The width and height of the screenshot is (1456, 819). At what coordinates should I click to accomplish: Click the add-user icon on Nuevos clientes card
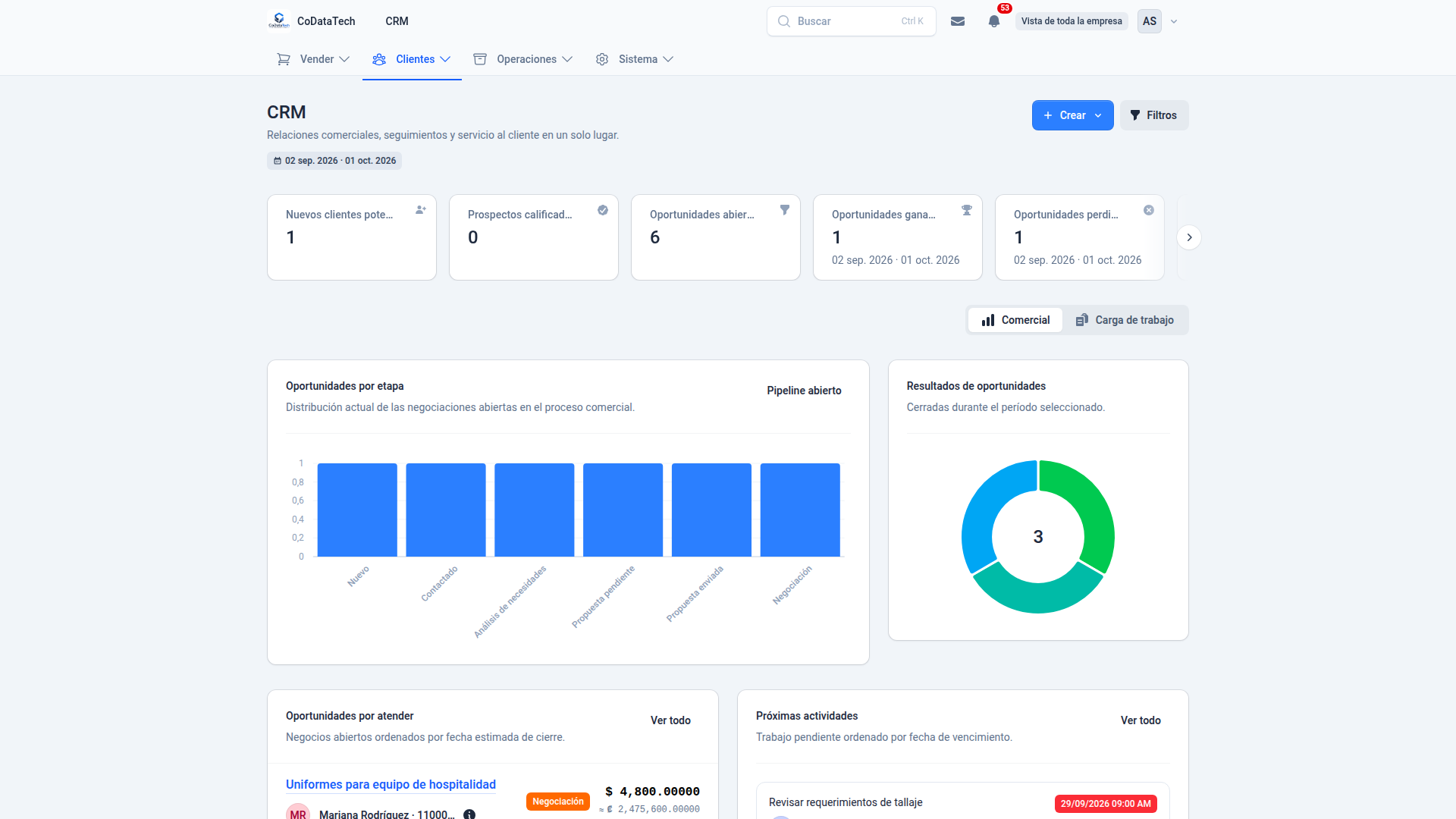point(421,210)
